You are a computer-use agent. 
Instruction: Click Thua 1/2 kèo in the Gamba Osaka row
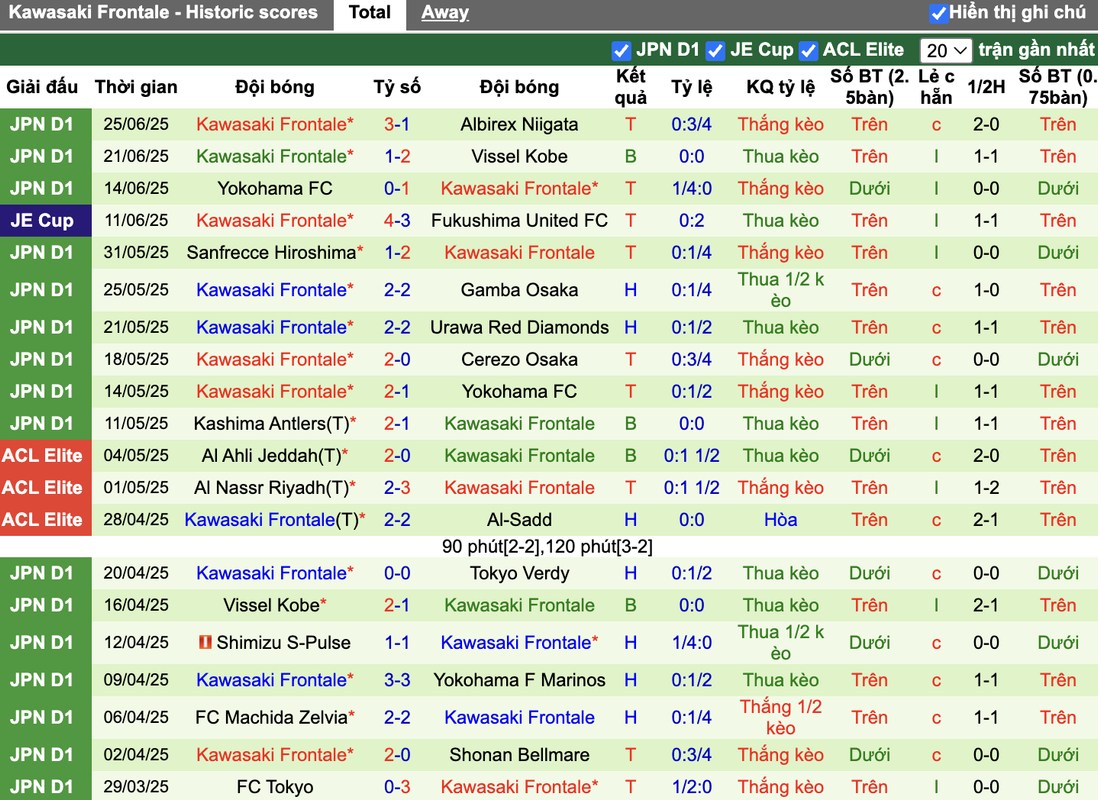click(x=780, y=290)
